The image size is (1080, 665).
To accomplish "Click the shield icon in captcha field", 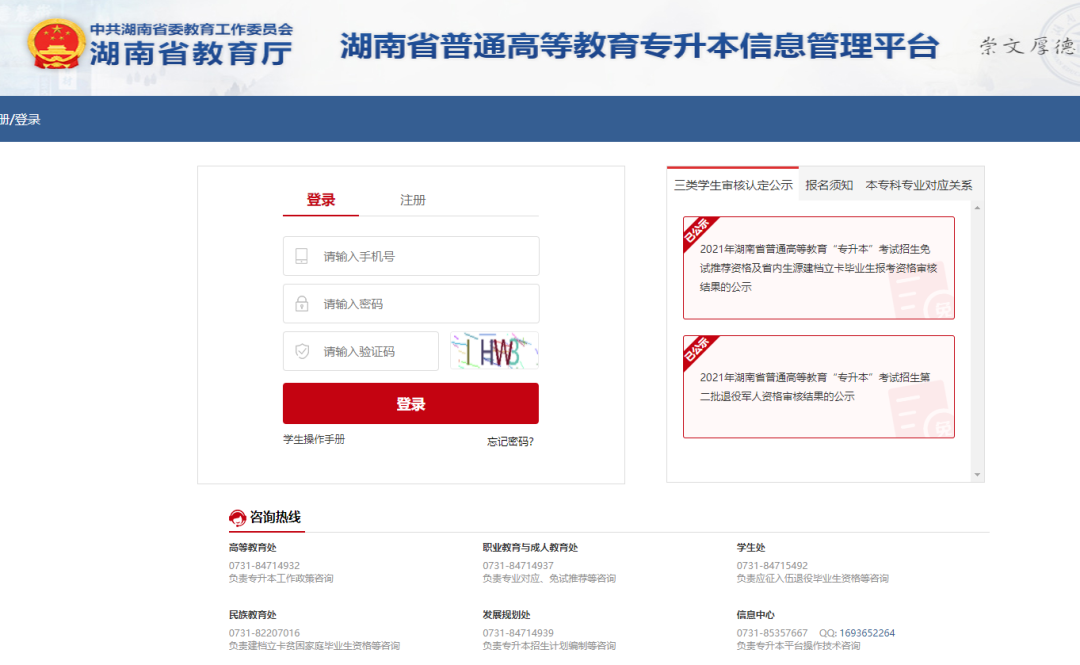I will (x=302, y=351).
